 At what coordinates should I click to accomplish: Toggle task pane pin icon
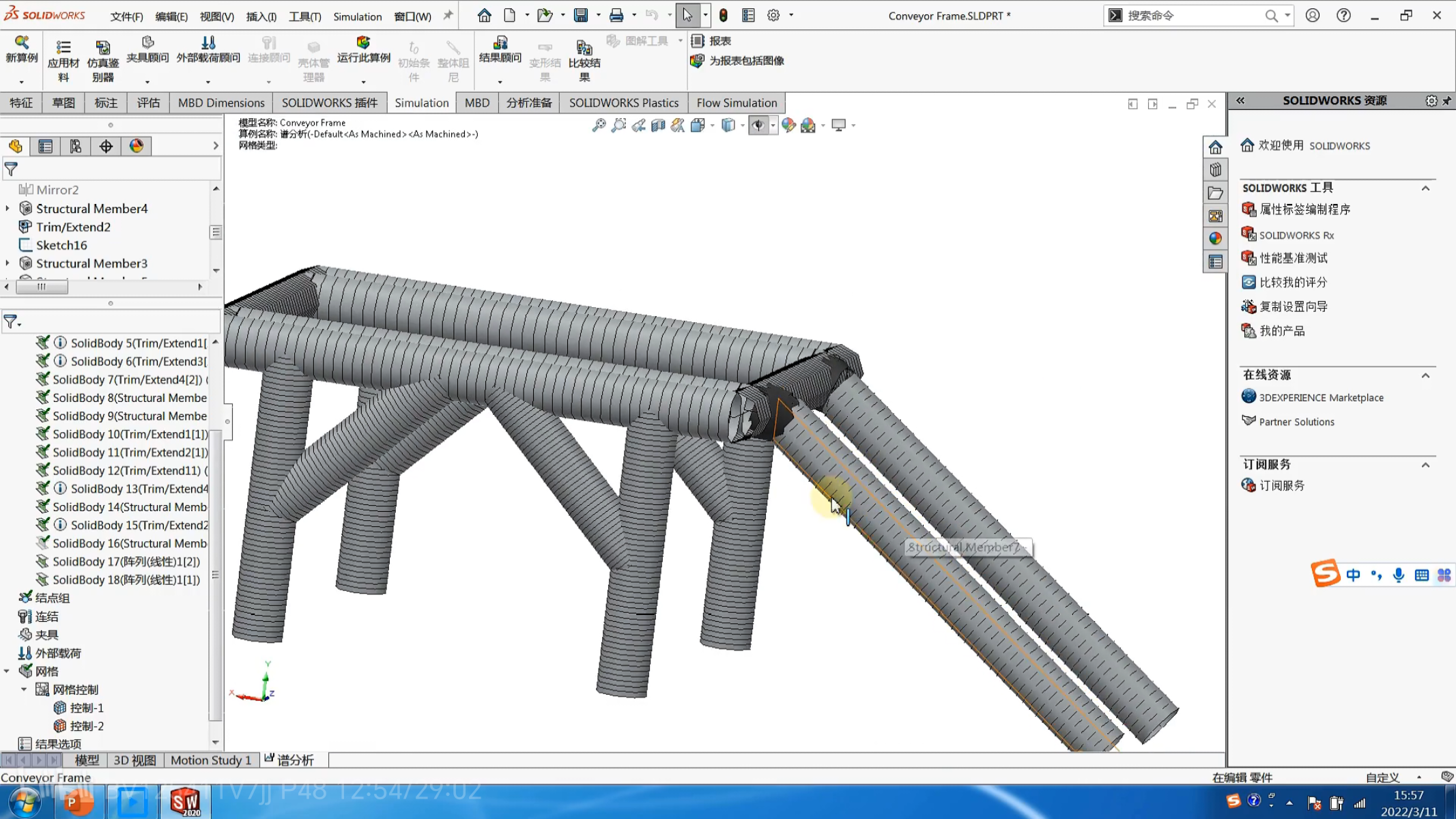pos(1446,100)
